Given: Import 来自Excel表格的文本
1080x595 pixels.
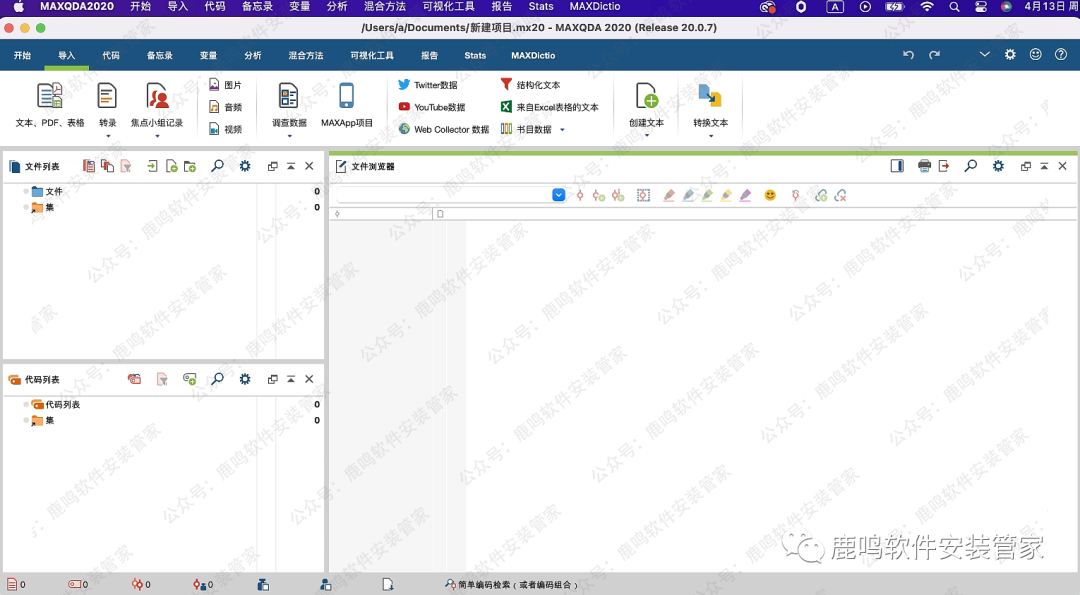Looking at the screenshot, I should [x=549, y=107].
